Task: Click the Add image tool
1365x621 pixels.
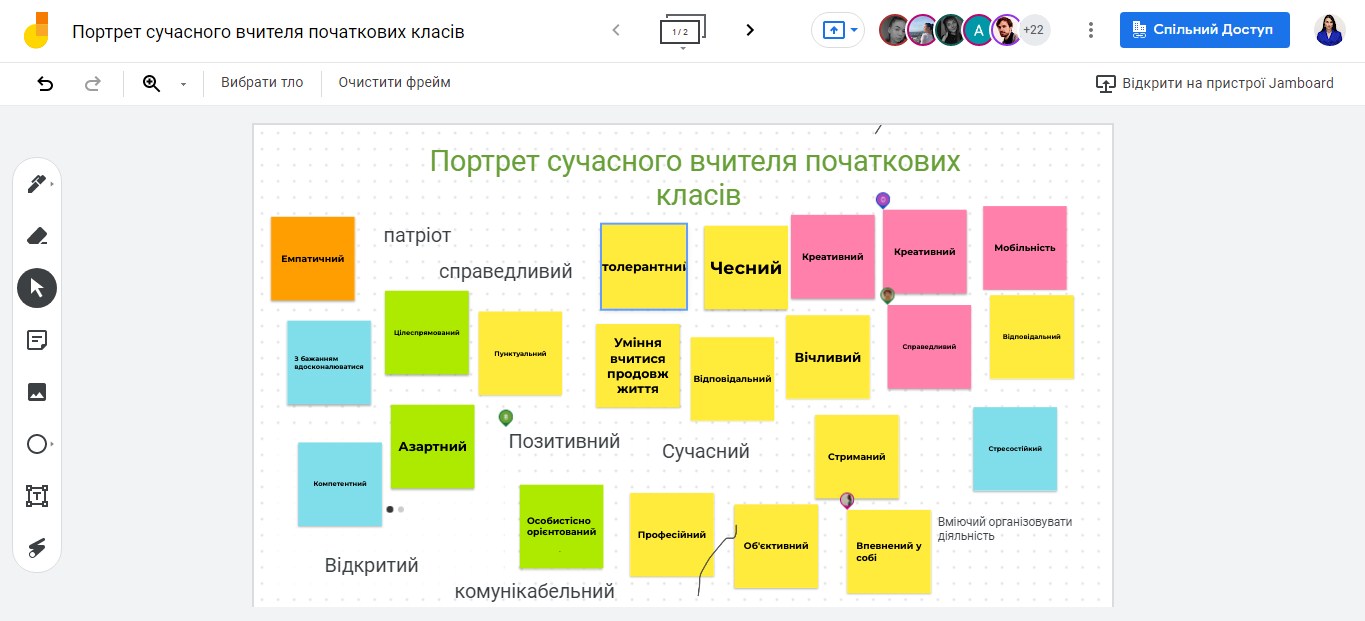Action: point(36,392)
